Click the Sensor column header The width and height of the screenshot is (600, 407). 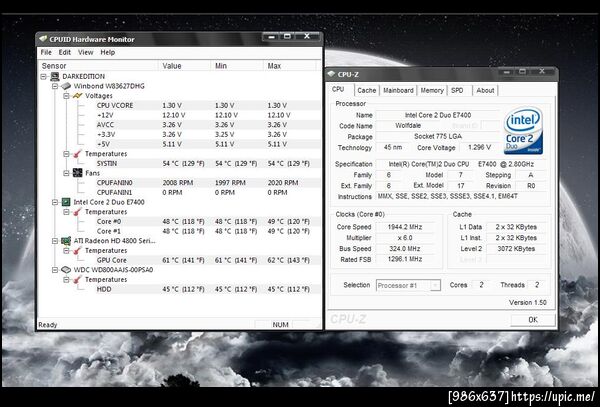click(99, 66)
